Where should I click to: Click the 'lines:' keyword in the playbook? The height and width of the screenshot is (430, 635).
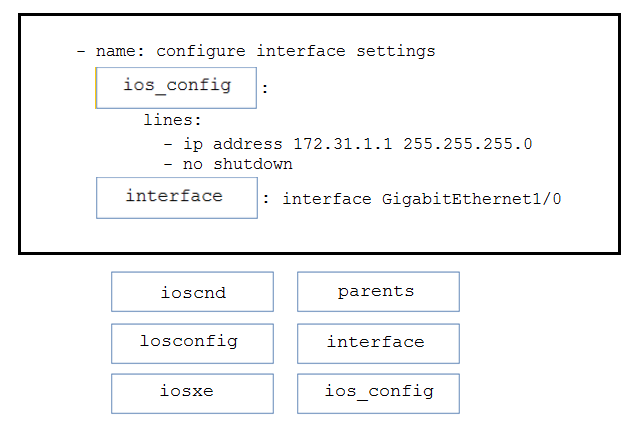[x=173, y=120]
